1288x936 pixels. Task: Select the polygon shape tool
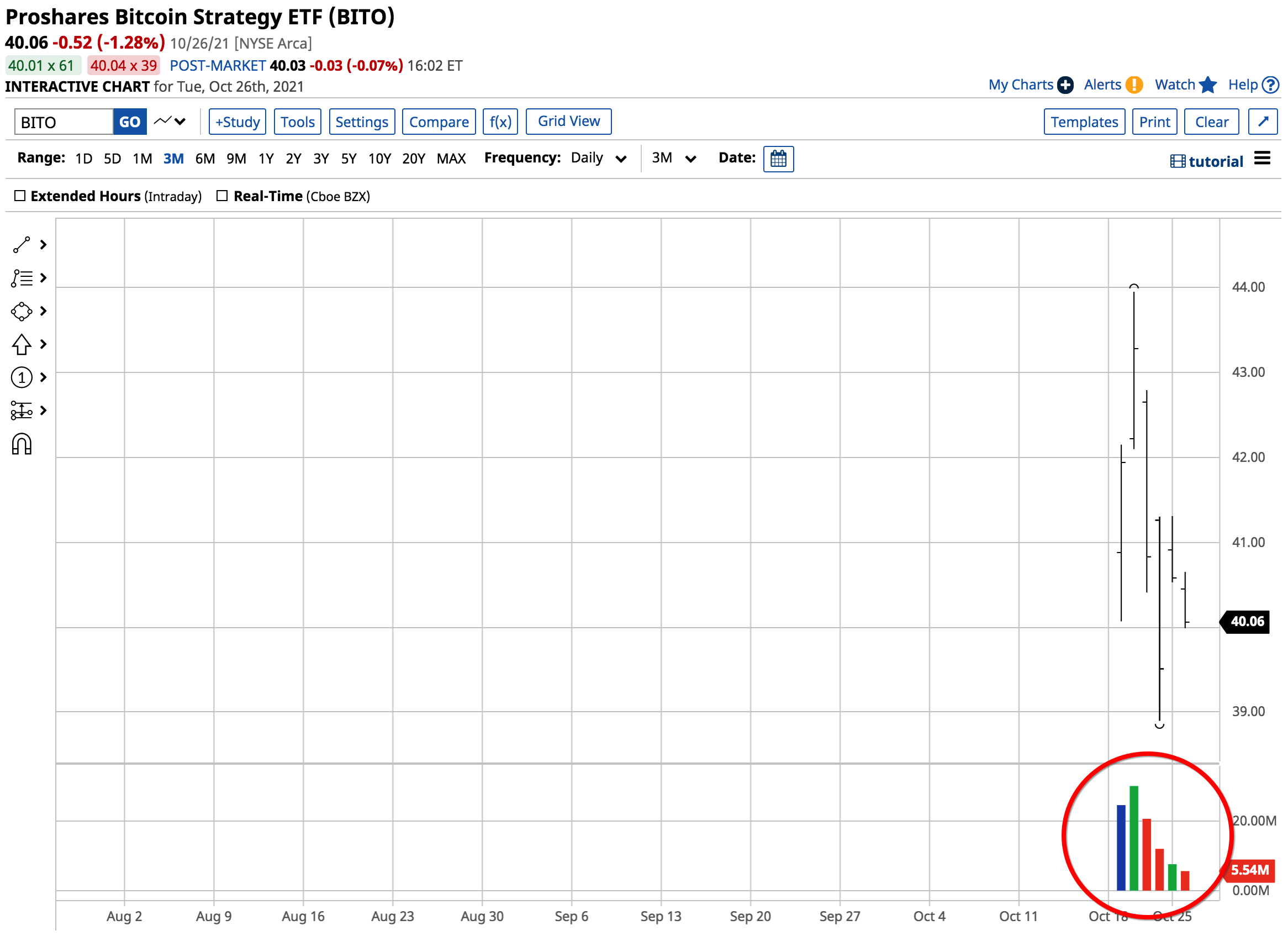pyautogui.click(x=22, y=311)
